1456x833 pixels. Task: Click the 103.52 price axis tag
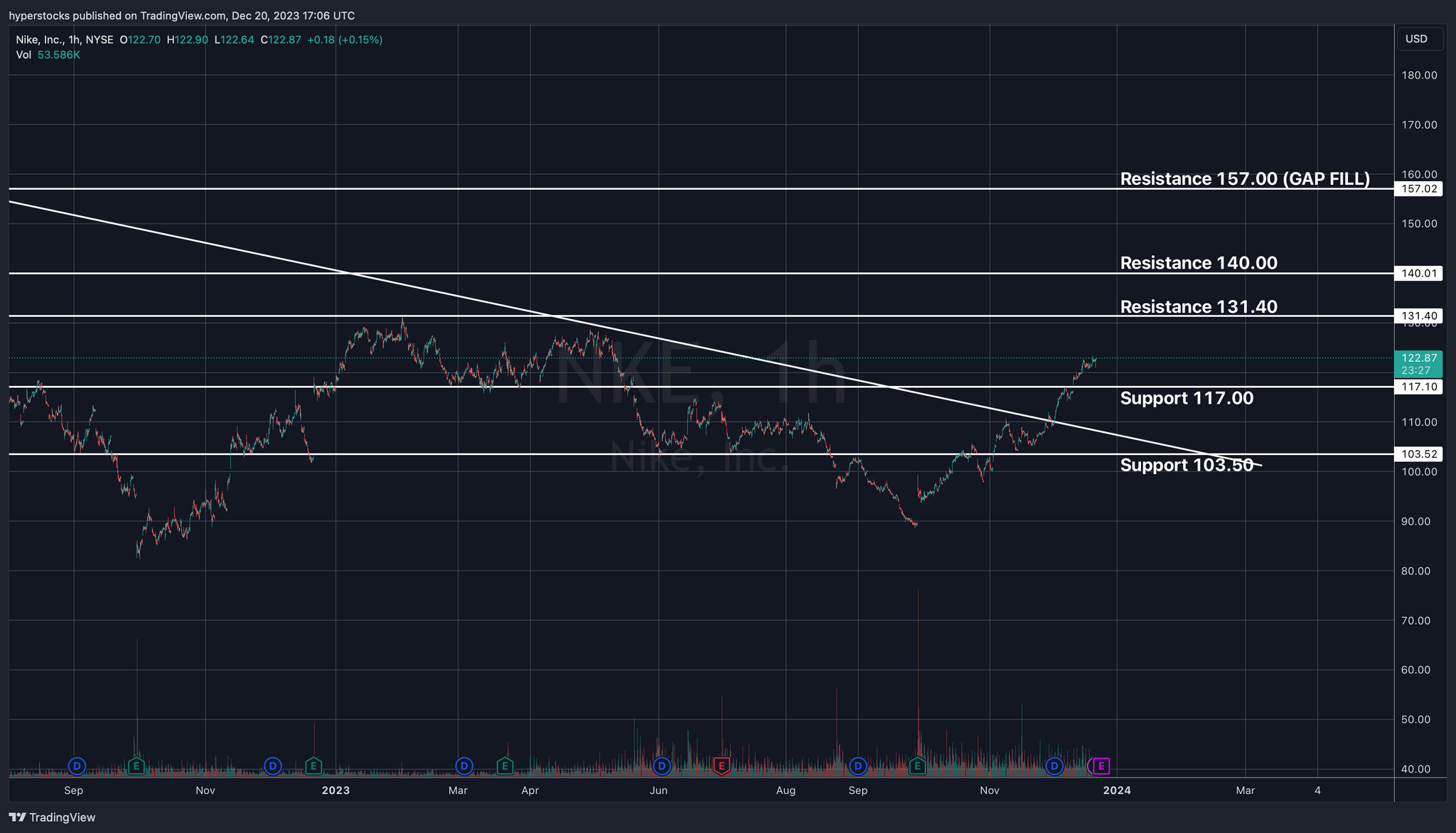click(1417, 454)
